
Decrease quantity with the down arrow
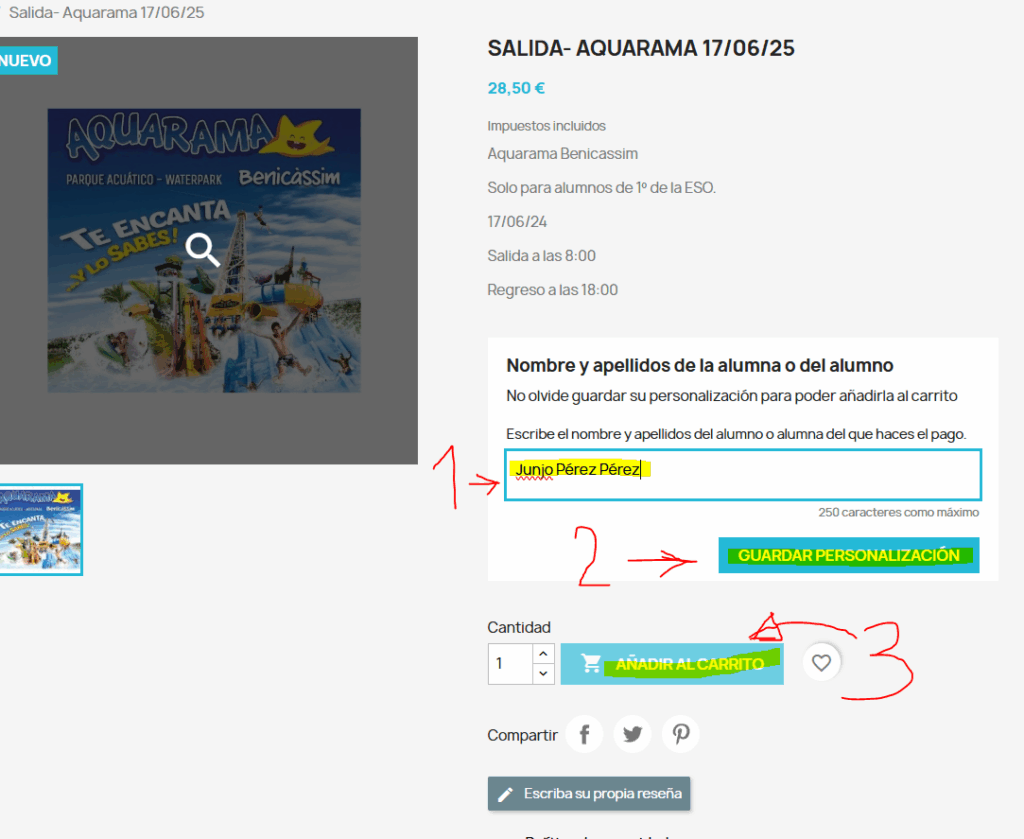543,674
